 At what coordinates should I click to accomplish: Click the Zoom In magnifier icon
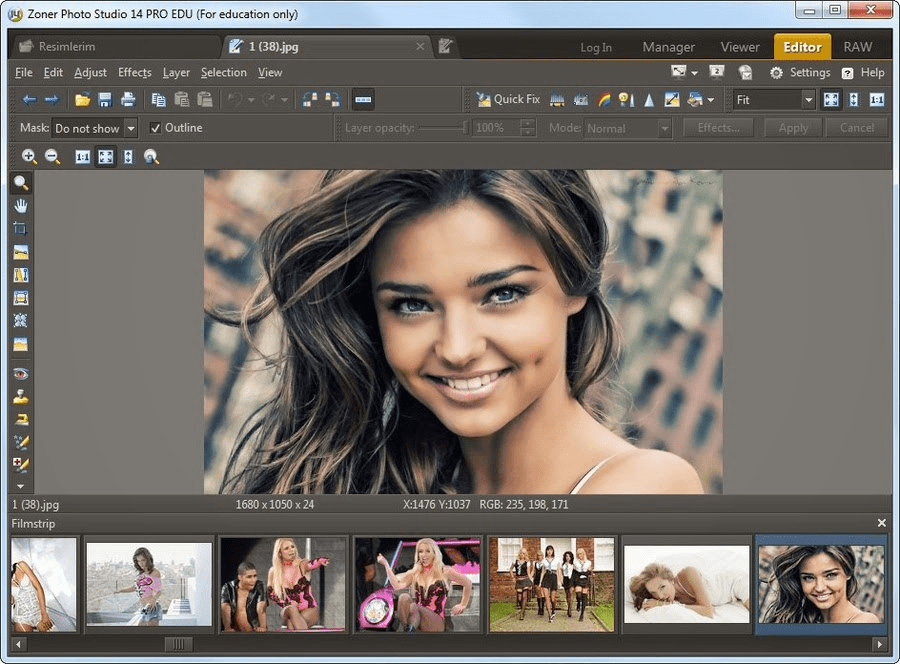click(29, 157)
